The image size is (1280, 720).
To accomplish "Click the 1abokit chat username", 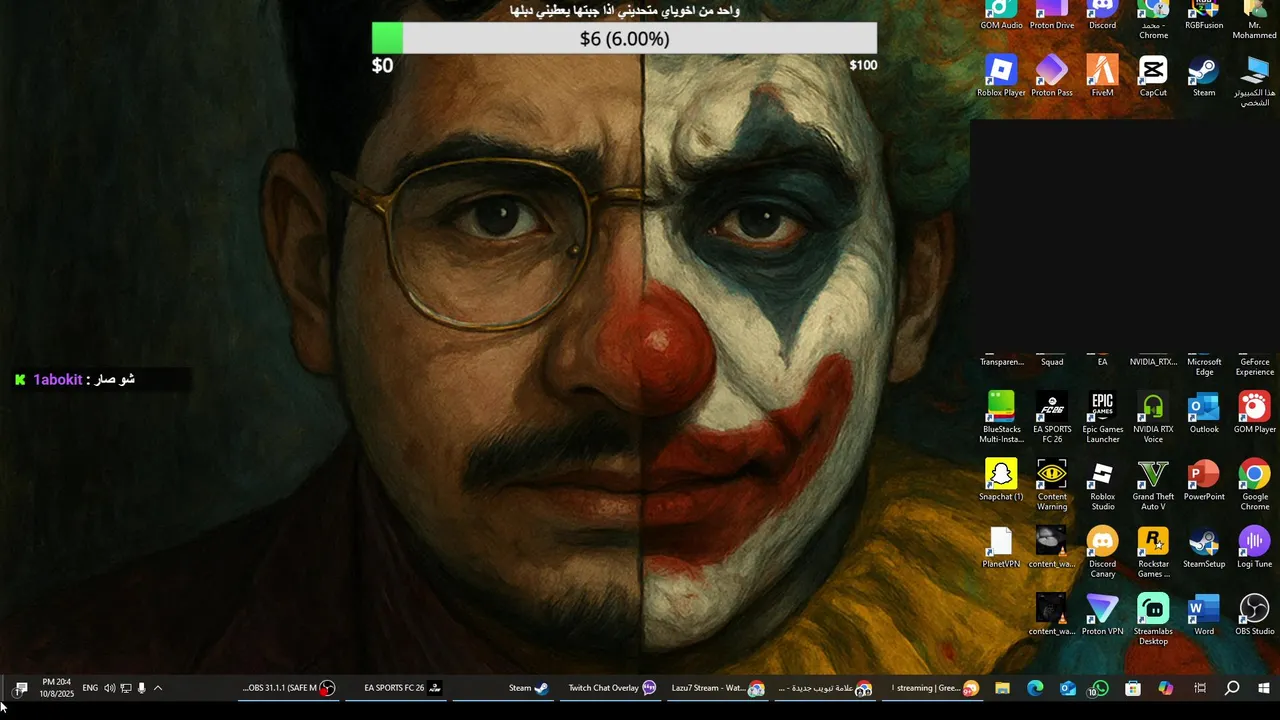I will tap(58, 379).
